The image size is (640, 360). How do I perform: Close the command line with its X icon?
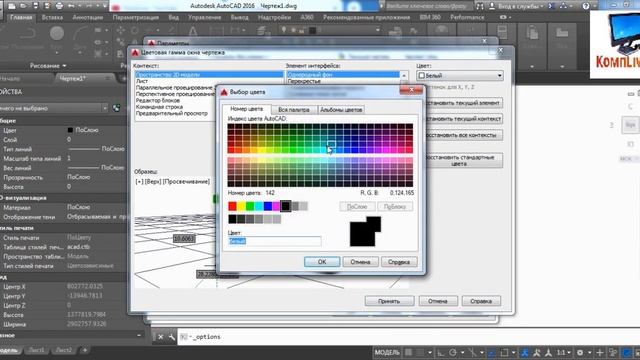coord(160,337)
